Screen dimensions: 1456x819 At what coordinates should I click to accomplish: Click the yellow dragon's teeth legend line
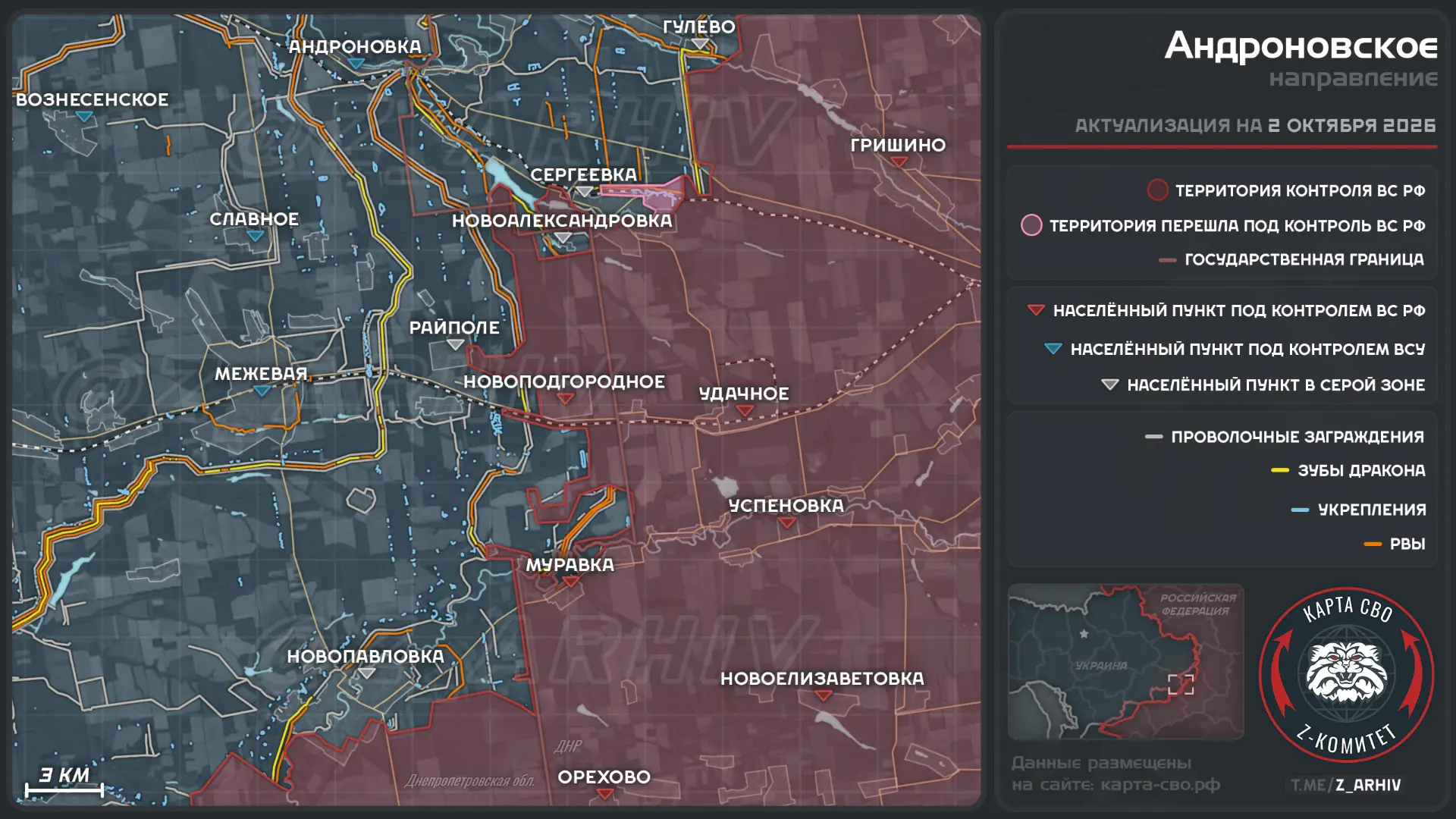pos(1280,471)
